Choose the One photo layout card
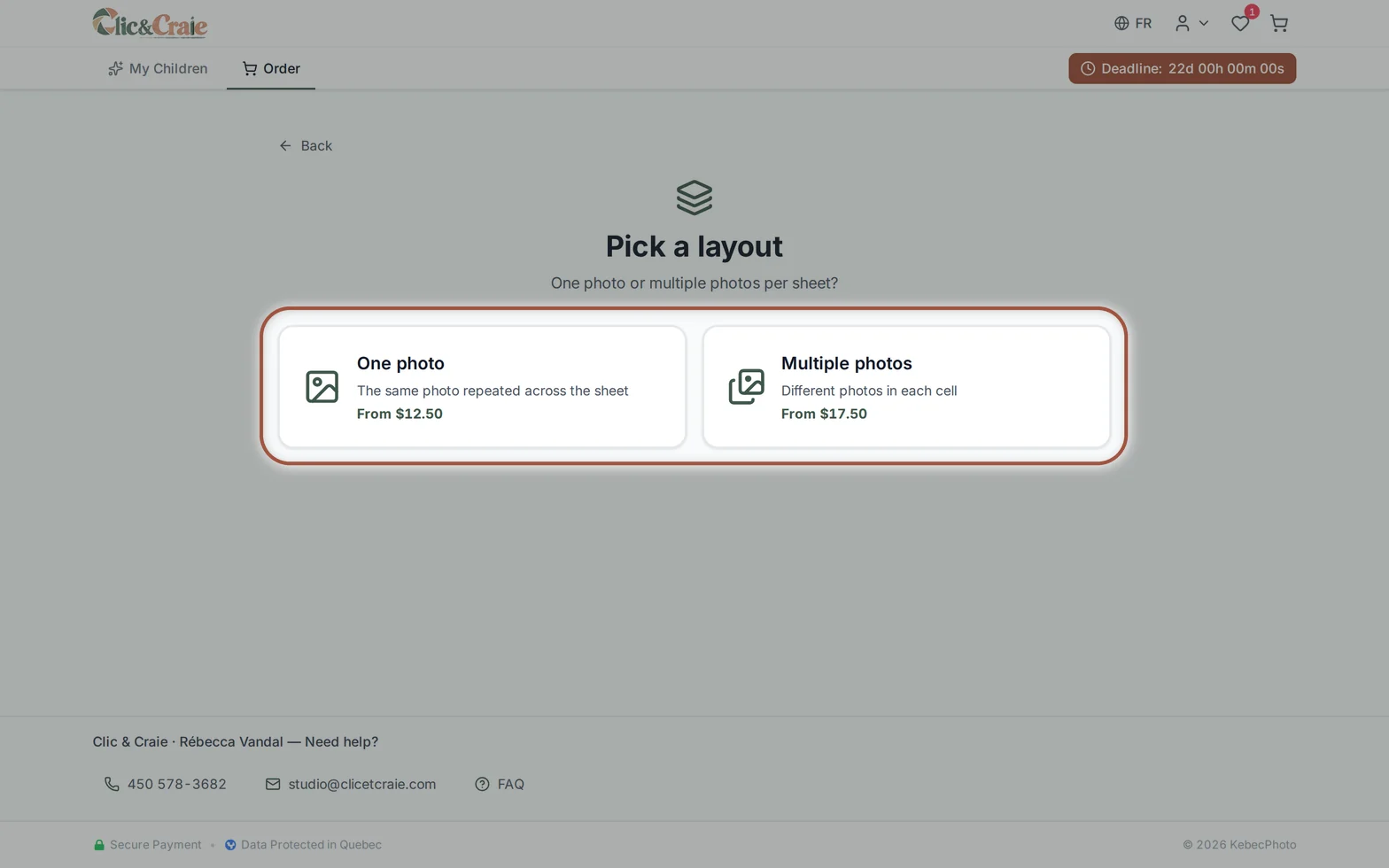Image resolution: width=1389 pixels, height=868 pixels. point(482,387)
